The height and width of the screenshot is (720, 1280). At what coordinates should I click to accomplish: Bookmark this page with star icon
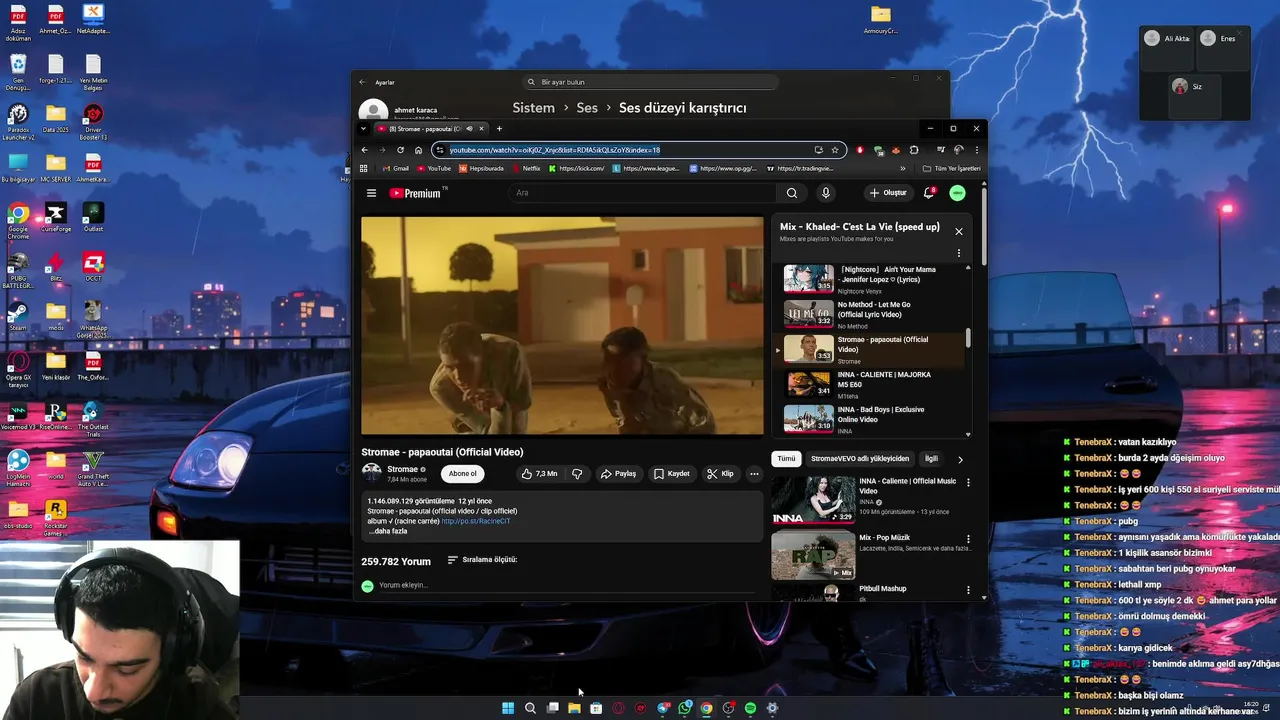click(835, 150)
